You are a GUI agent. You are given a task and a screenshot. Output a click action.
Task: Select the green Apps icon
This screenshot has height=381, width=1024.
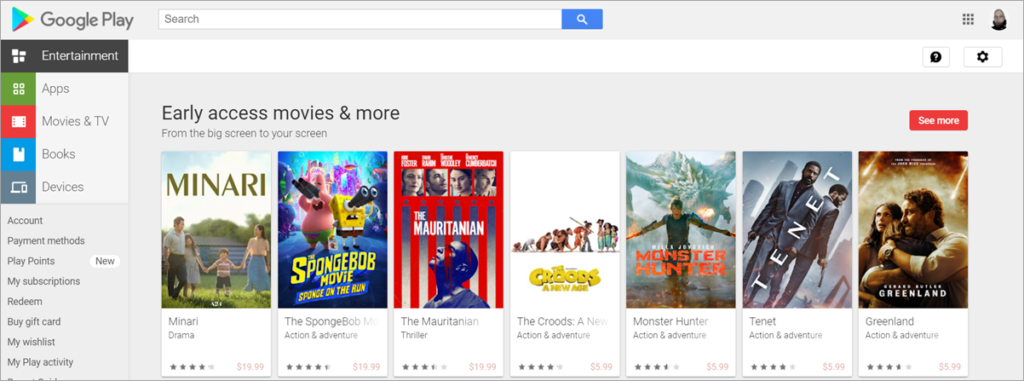[x=18, y=89]
